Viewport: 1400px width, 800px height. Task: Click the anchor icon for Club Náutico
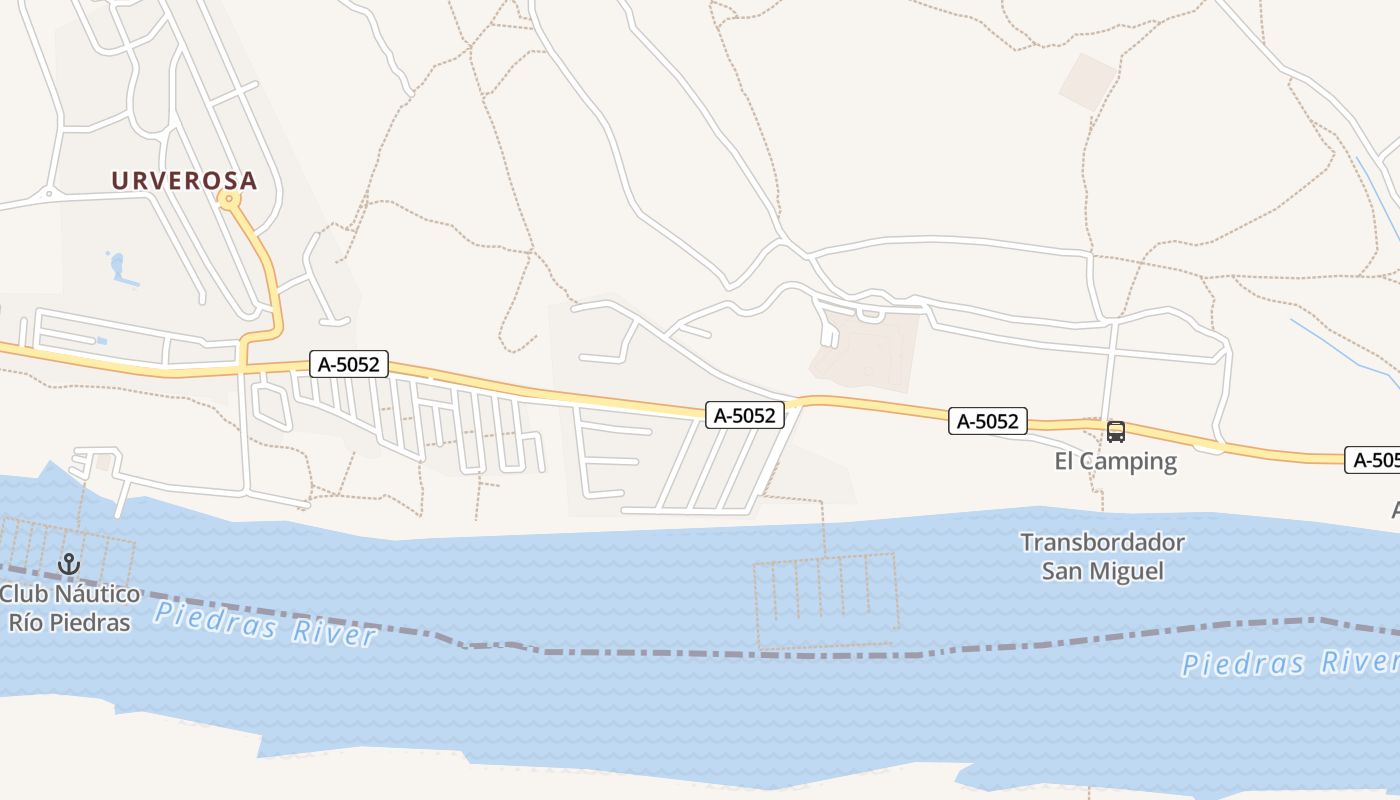[68, 565]
